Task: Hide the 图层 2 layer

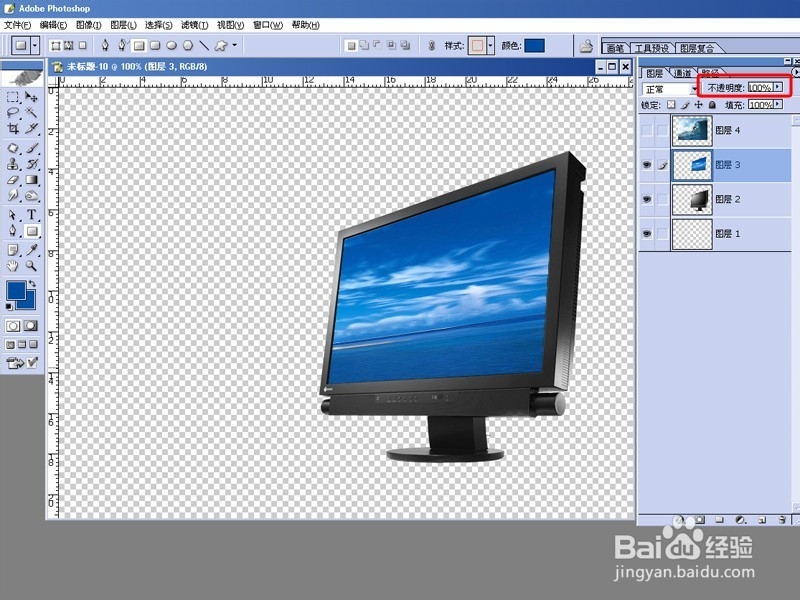Action: click(647, 197)
